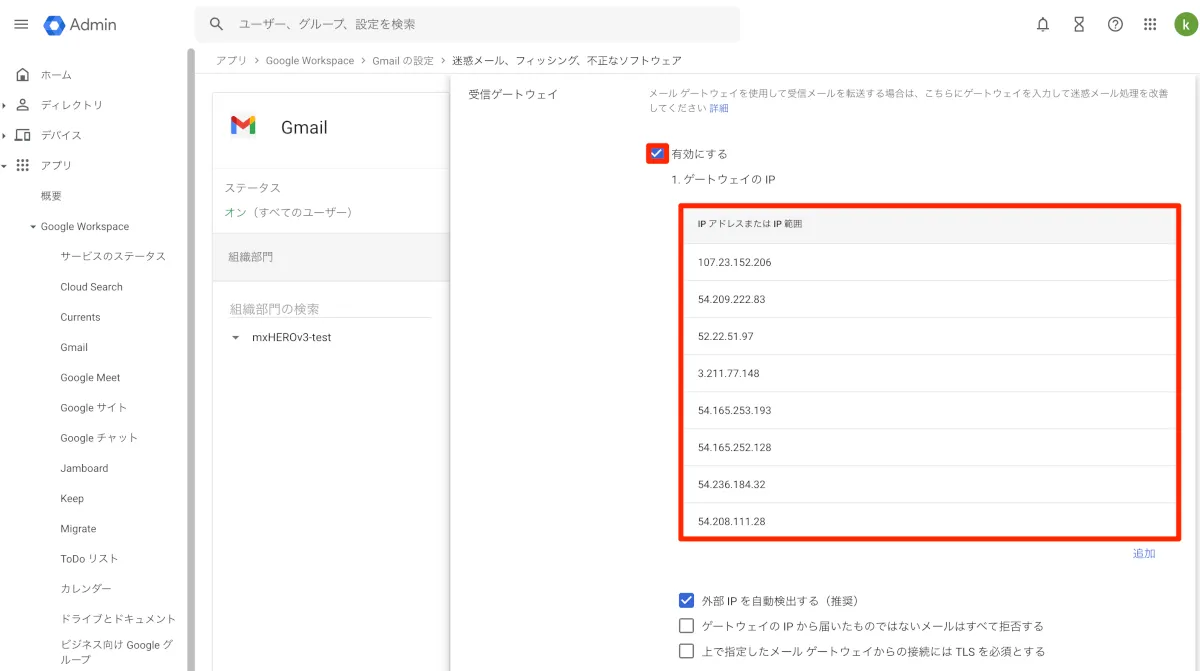
Task: Click the 追加 link below IP list
Action: click(x=1144, y=553)
